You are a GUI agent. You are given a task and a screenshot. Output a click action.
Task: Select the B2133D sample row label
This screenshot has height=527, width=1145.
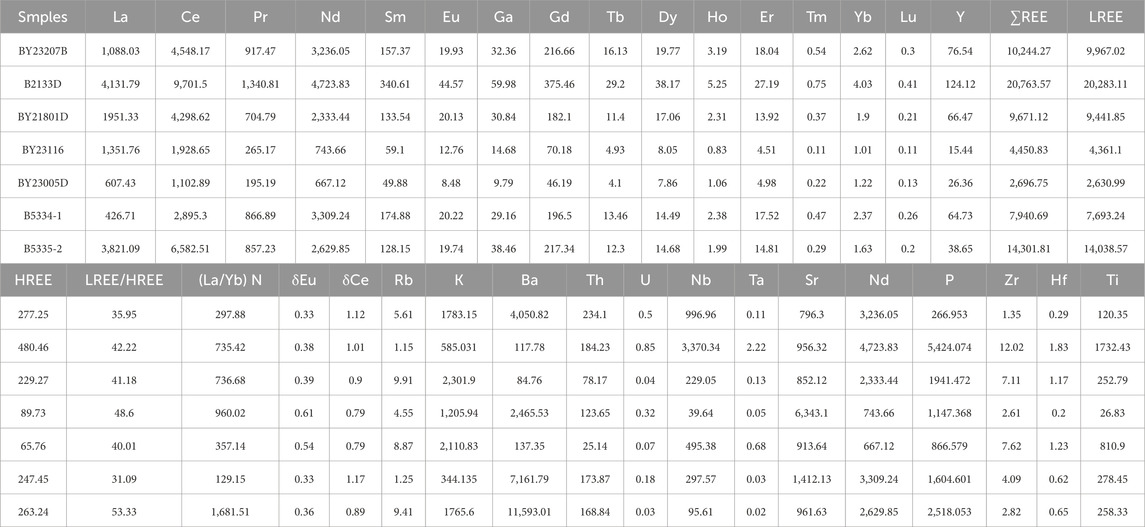click(x=42, y=83)
